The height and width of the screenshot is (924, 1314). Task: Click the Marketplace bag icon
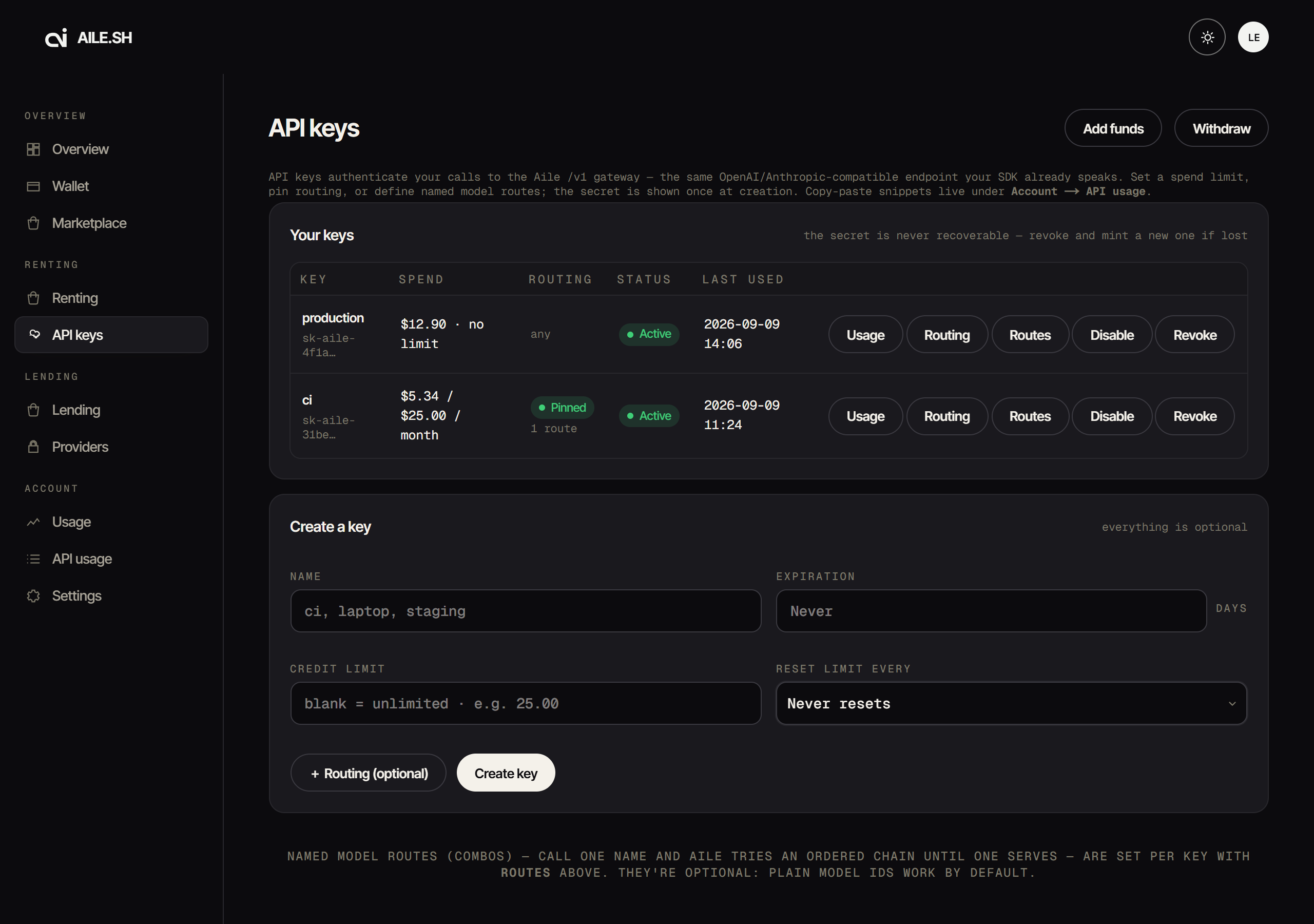[x=33, y=223]
